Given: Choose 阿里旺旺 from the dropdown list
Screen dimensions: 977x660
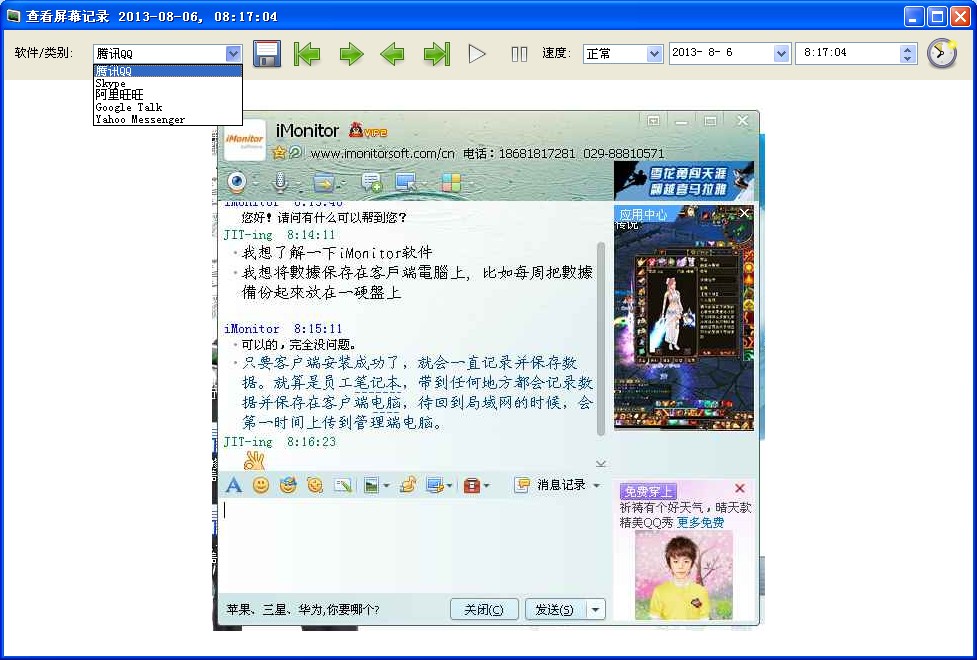Looking at the screenshot, I should [x=168, y=95].
